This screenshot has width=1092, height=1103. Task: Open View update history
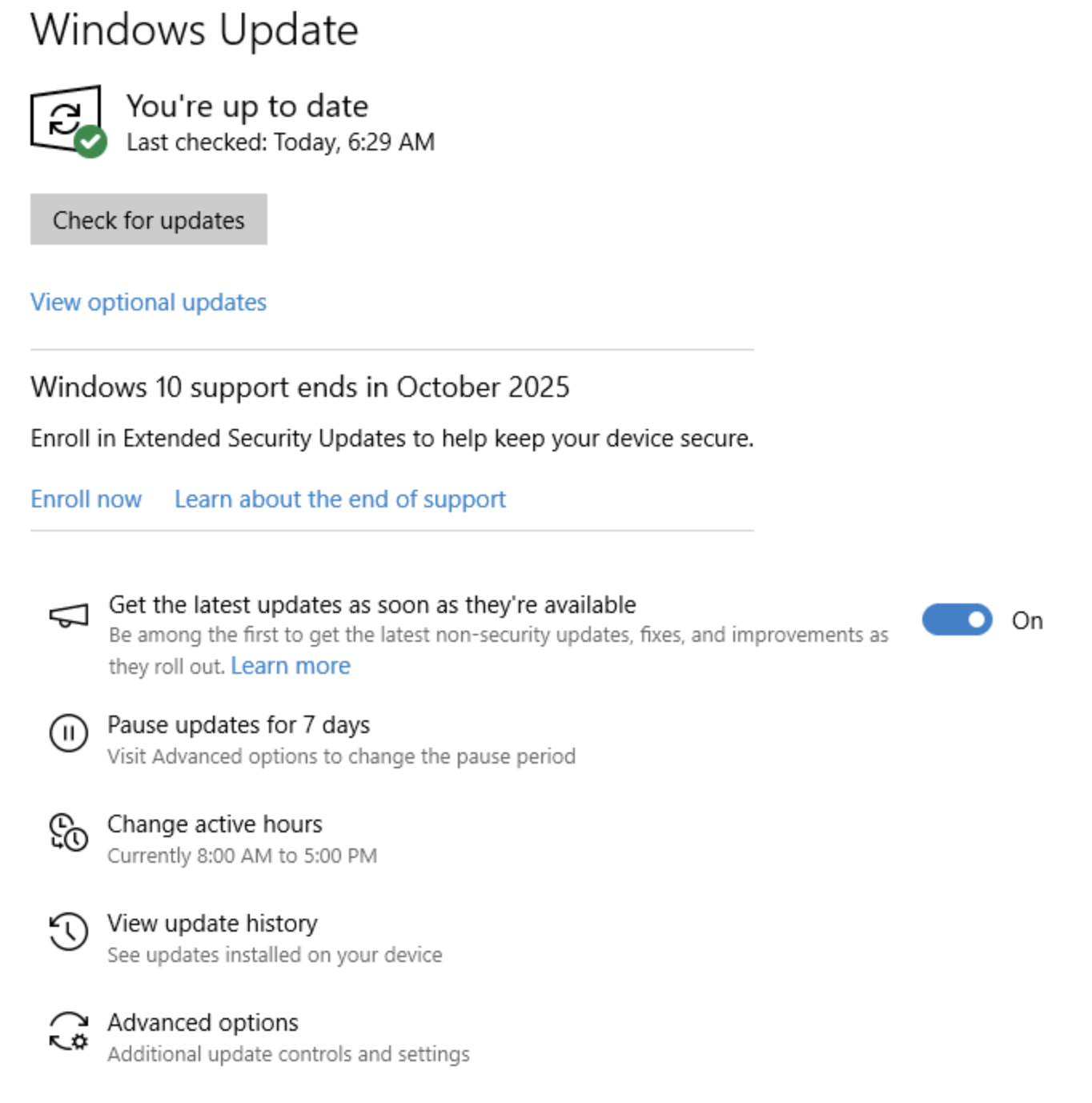pos(212,924)
